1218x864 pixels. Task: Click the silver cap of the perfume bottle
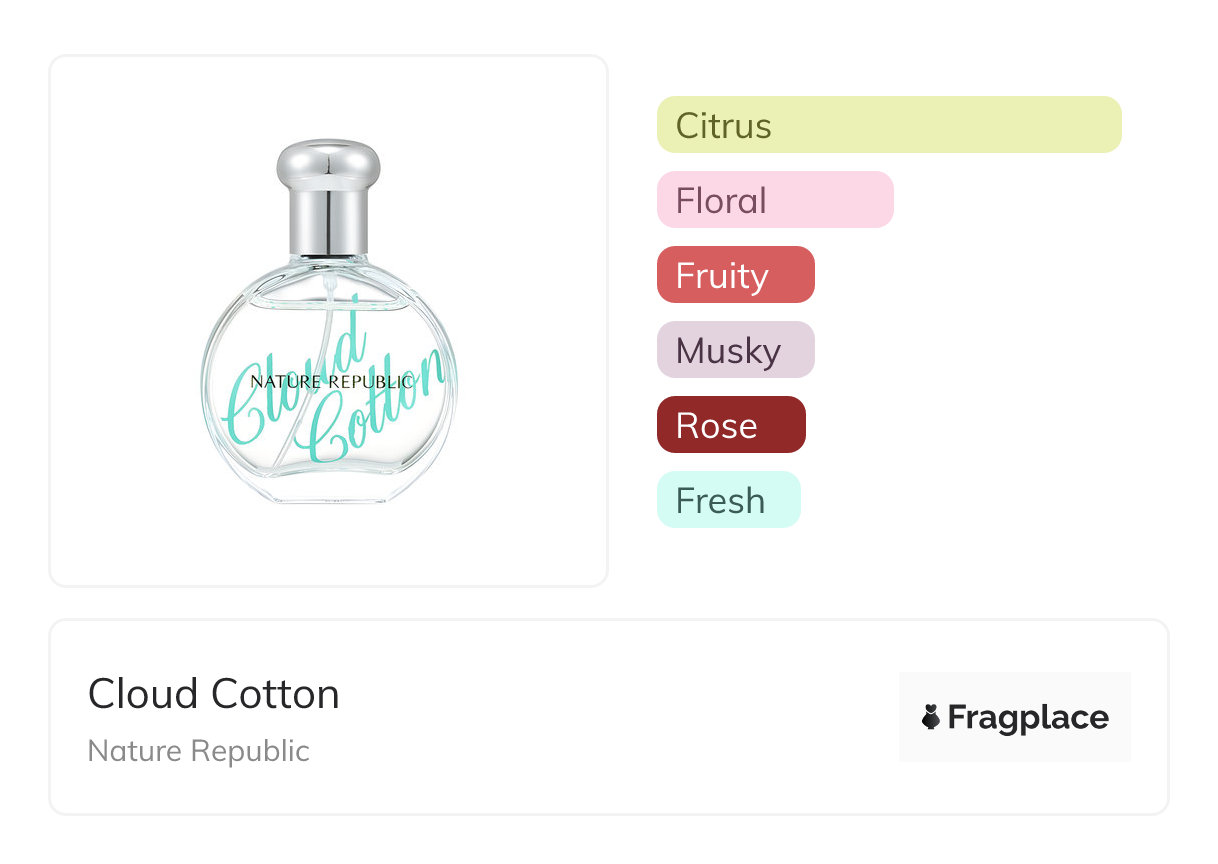(x=329, y=163)
